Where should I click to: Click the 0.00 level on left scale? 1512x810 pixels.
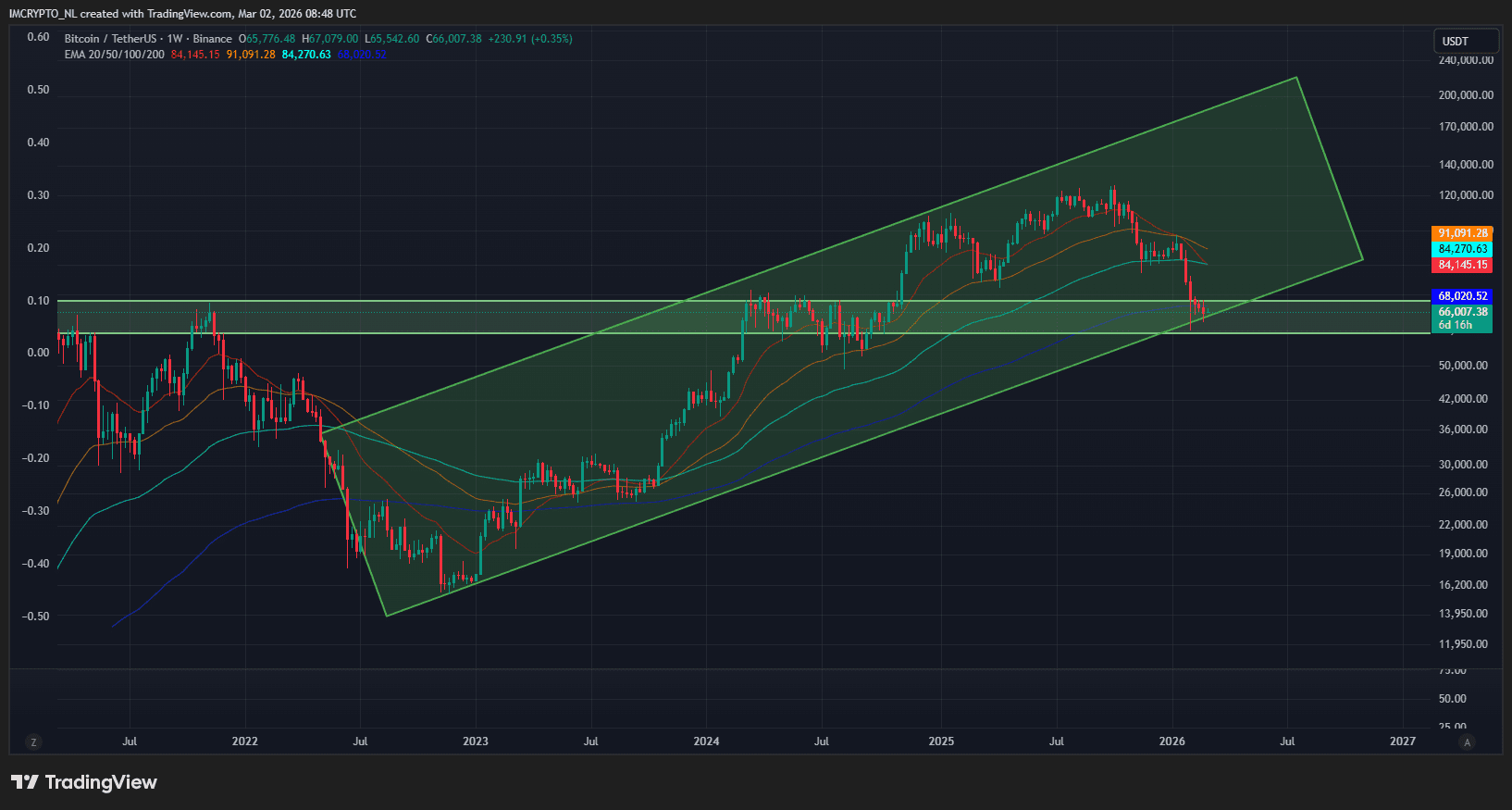[x=38, y=353]
